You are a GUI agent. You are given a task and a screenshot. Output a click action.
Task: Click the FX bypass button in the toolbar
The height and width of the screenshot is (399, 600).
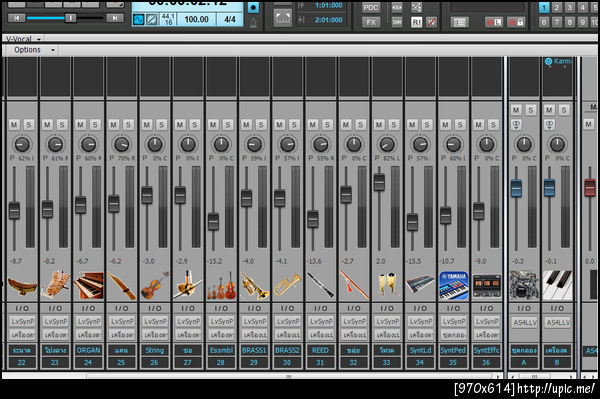pyautogui.click(x=370, y=22)
